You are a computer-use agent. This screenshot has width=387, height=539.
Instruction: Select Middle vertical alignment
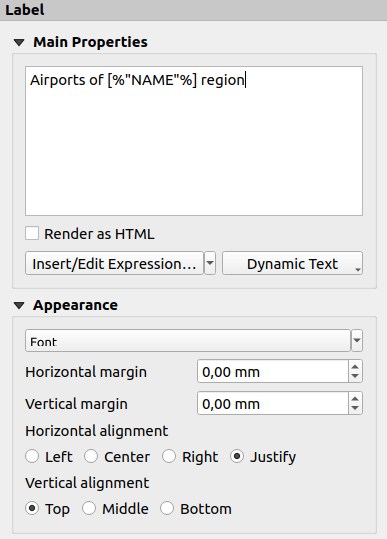pyautogui.click(x=89, y=508)
